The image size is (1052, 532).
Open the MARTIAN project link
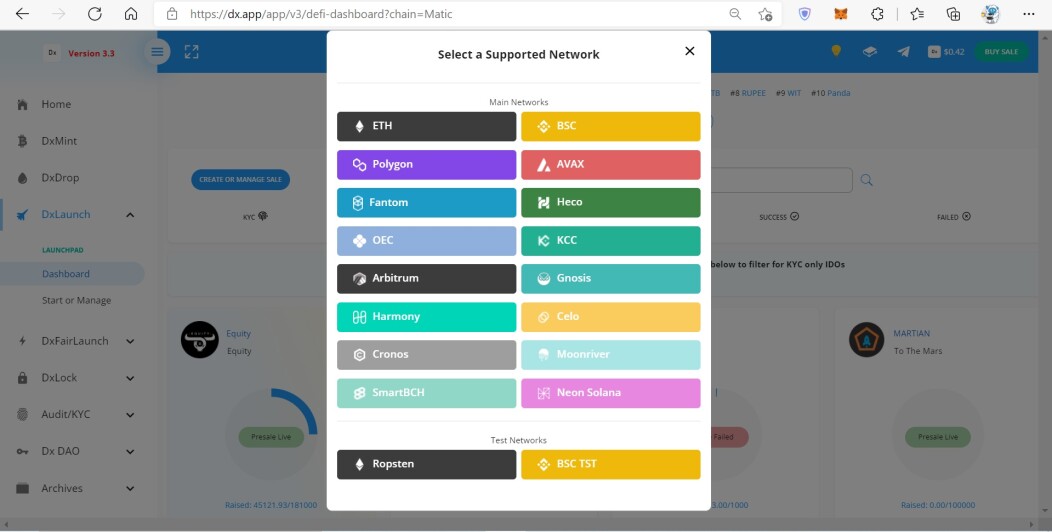coord(911,333)
